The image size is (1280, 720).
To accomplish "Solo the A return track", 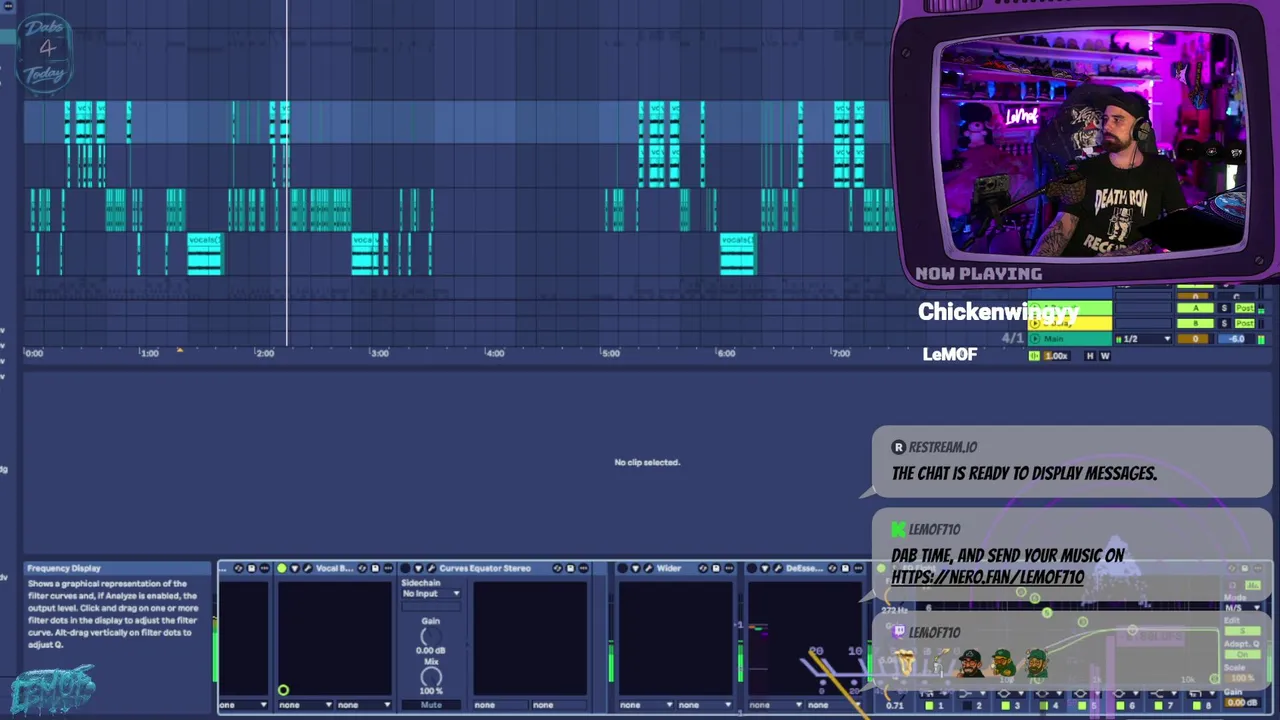I will 1224,308.
